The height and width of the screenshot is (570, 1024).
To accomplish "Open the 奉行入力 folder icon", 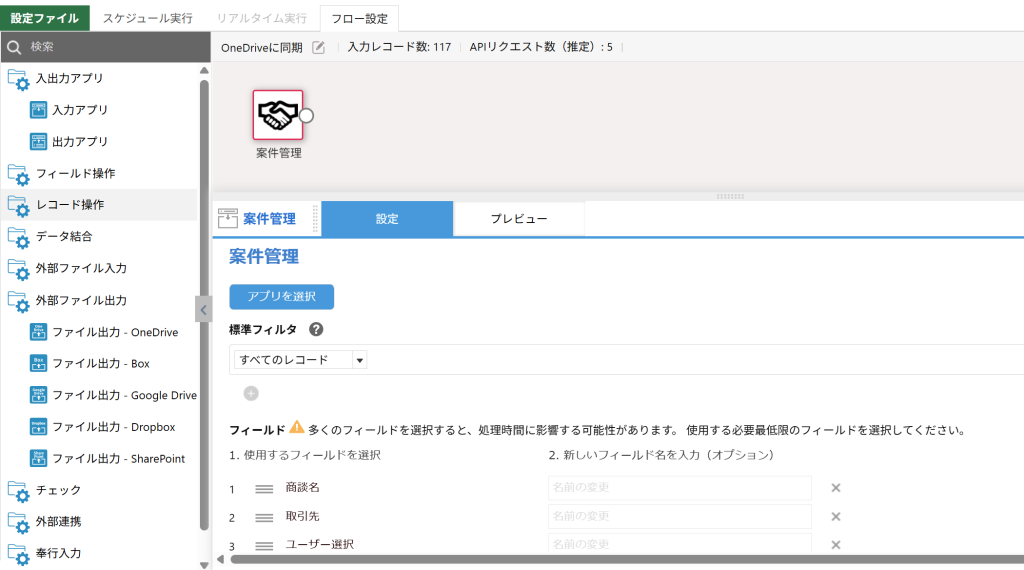I will point(18,554).
